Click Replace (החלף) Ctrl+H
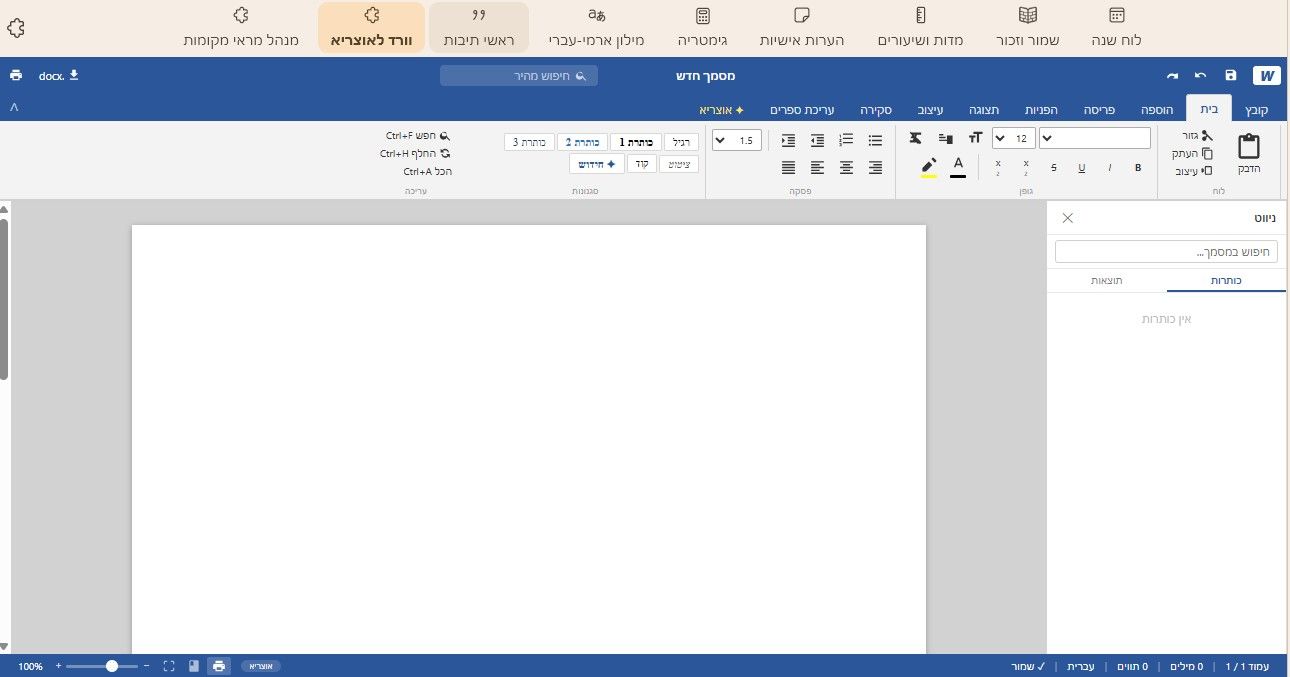Screen dimensions: 1290x677 pyautogui.click(x=415, y=154)
